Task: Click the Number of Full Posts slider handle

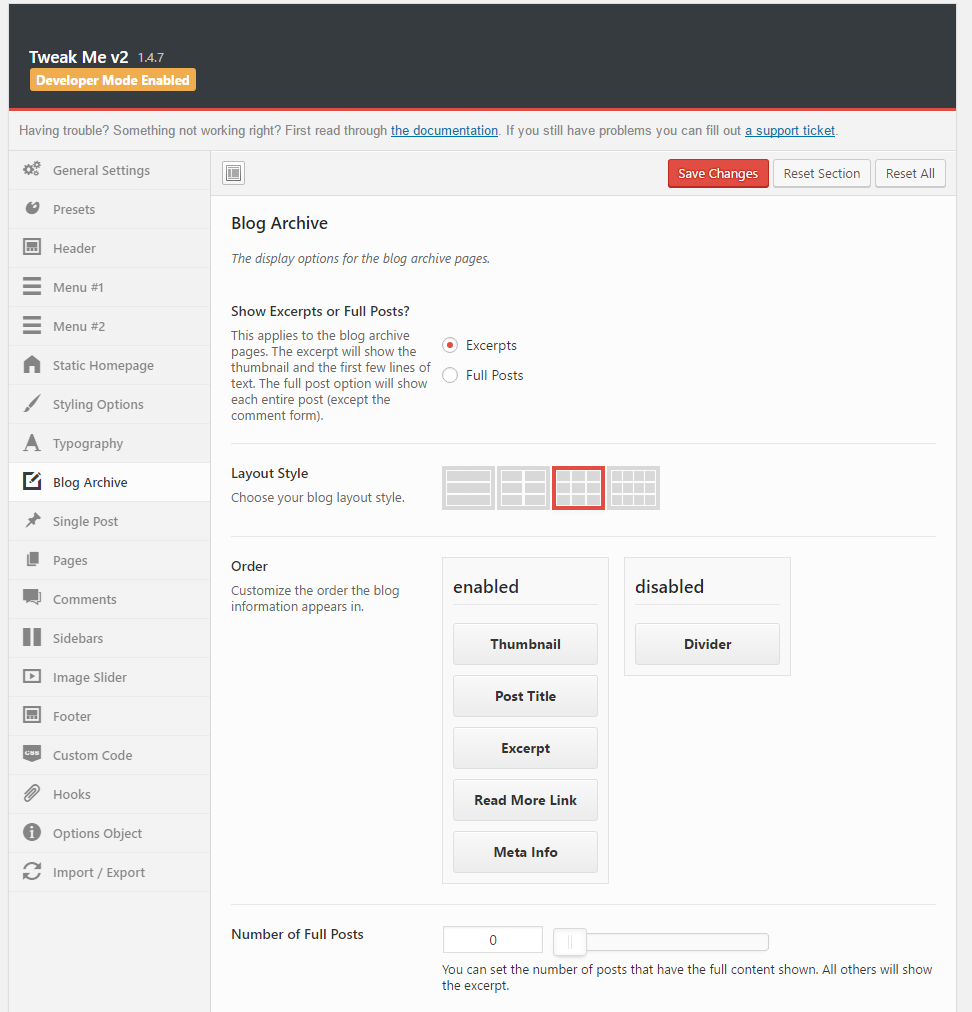Action: [x=570, y=941]
